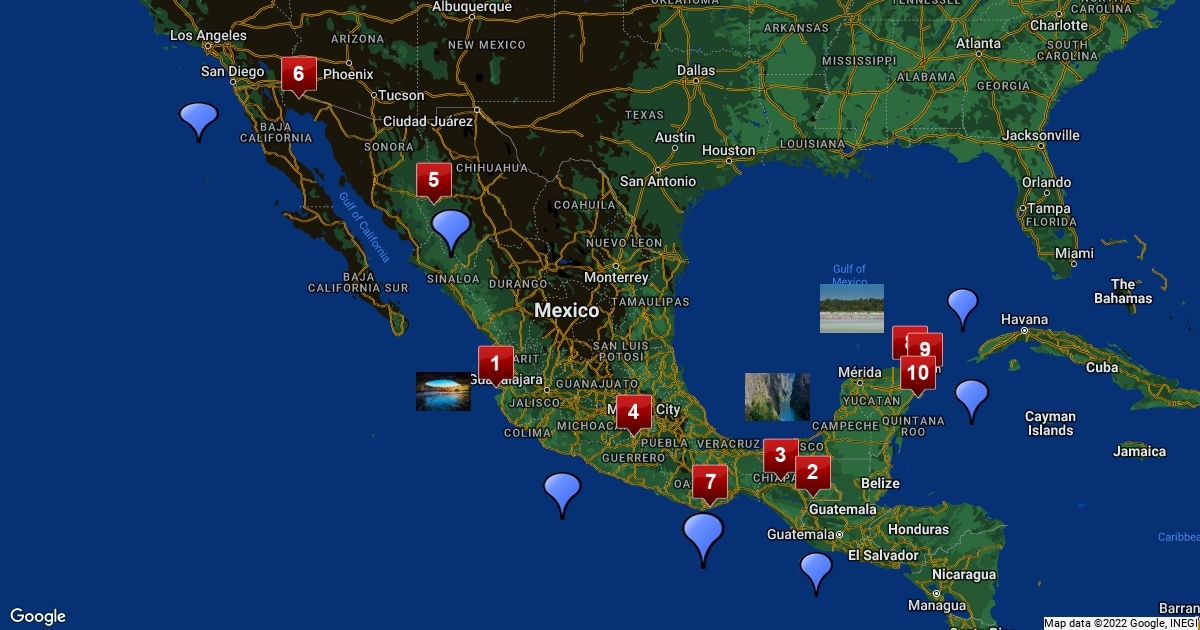Screen dimensions: 1200x630
Task: Select red marker number 9 near Cancún
Action: [x=926, y=350]
